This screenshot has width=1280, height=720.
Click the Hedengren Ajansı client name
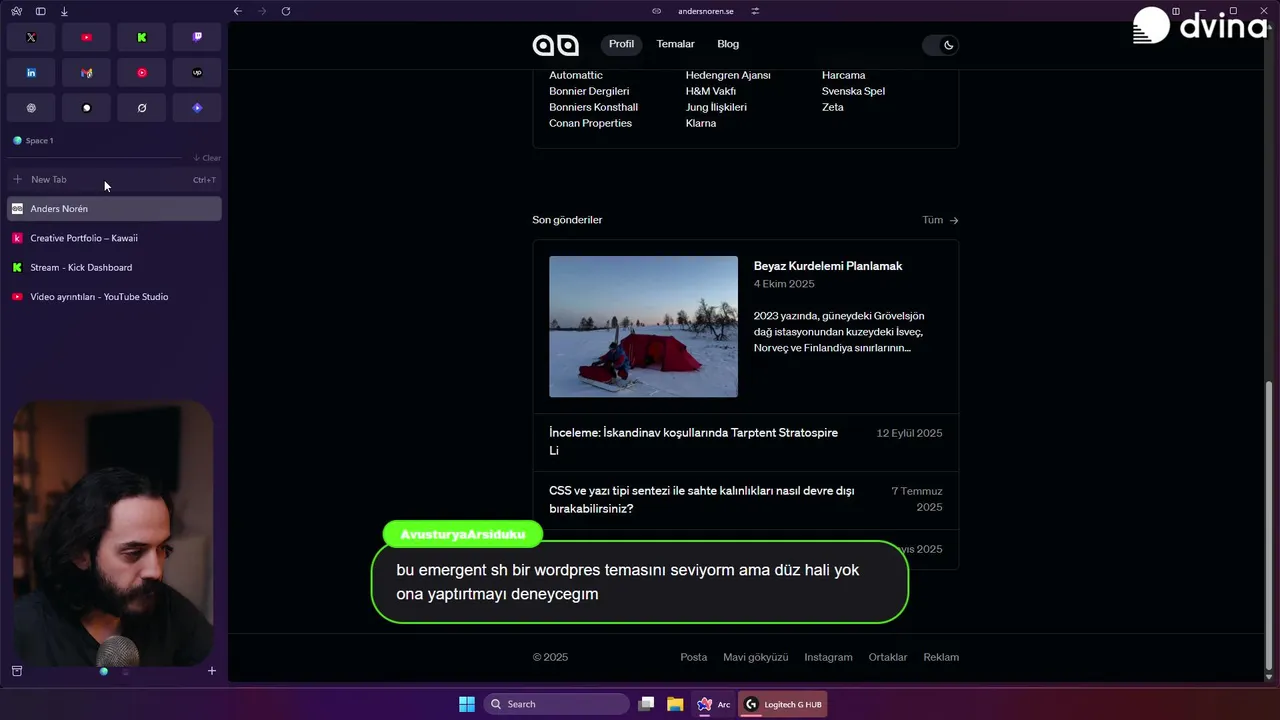[728, 75]
